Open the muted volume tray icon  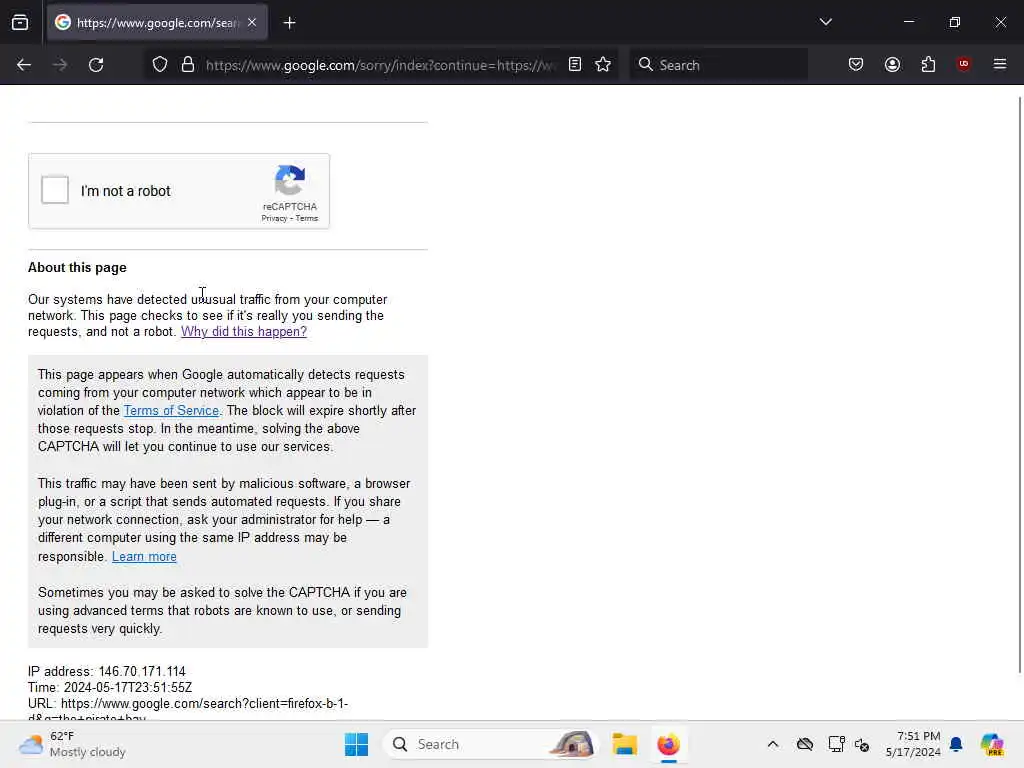(862, 744)
